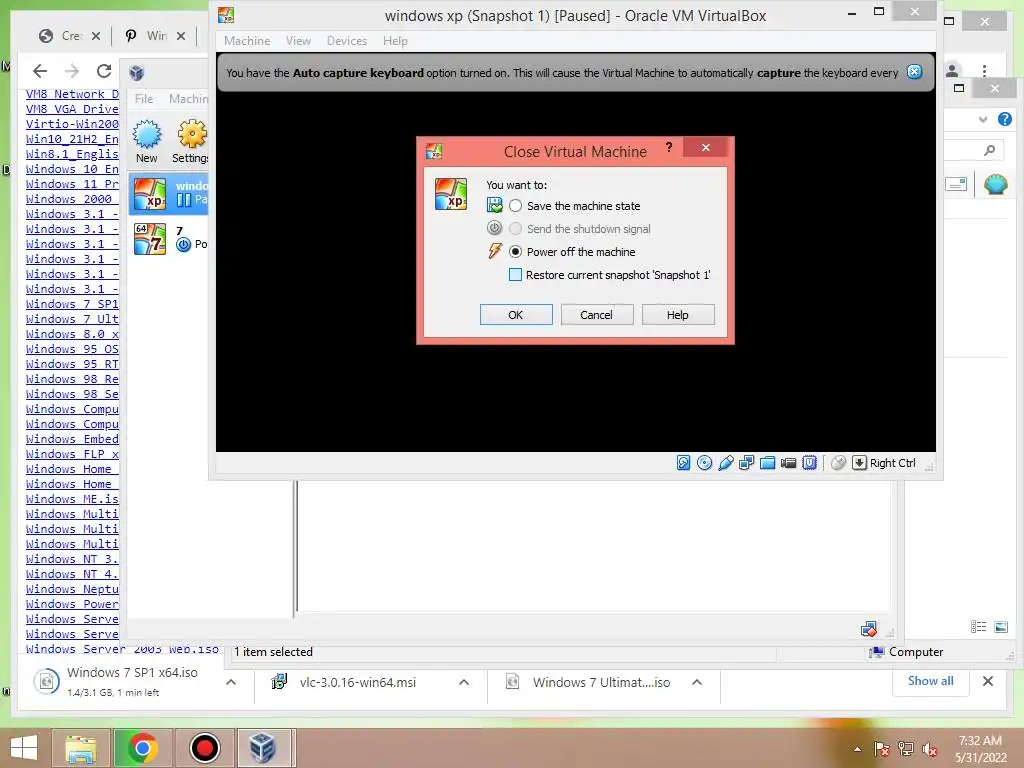Dismiss the Auto capture keyboard notification
The width and height of the screenshot is (1024, 768).
915,72
